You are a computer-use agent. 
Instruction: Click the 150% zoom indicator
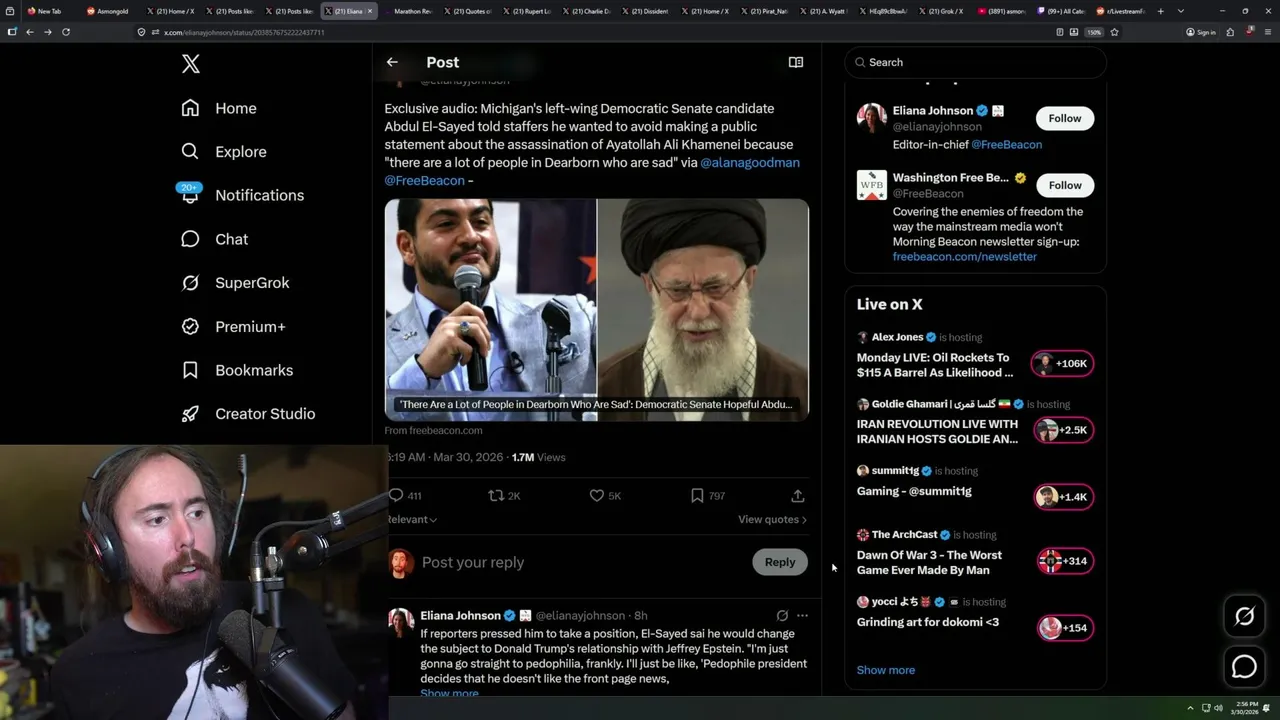[x=1094, y=32]
